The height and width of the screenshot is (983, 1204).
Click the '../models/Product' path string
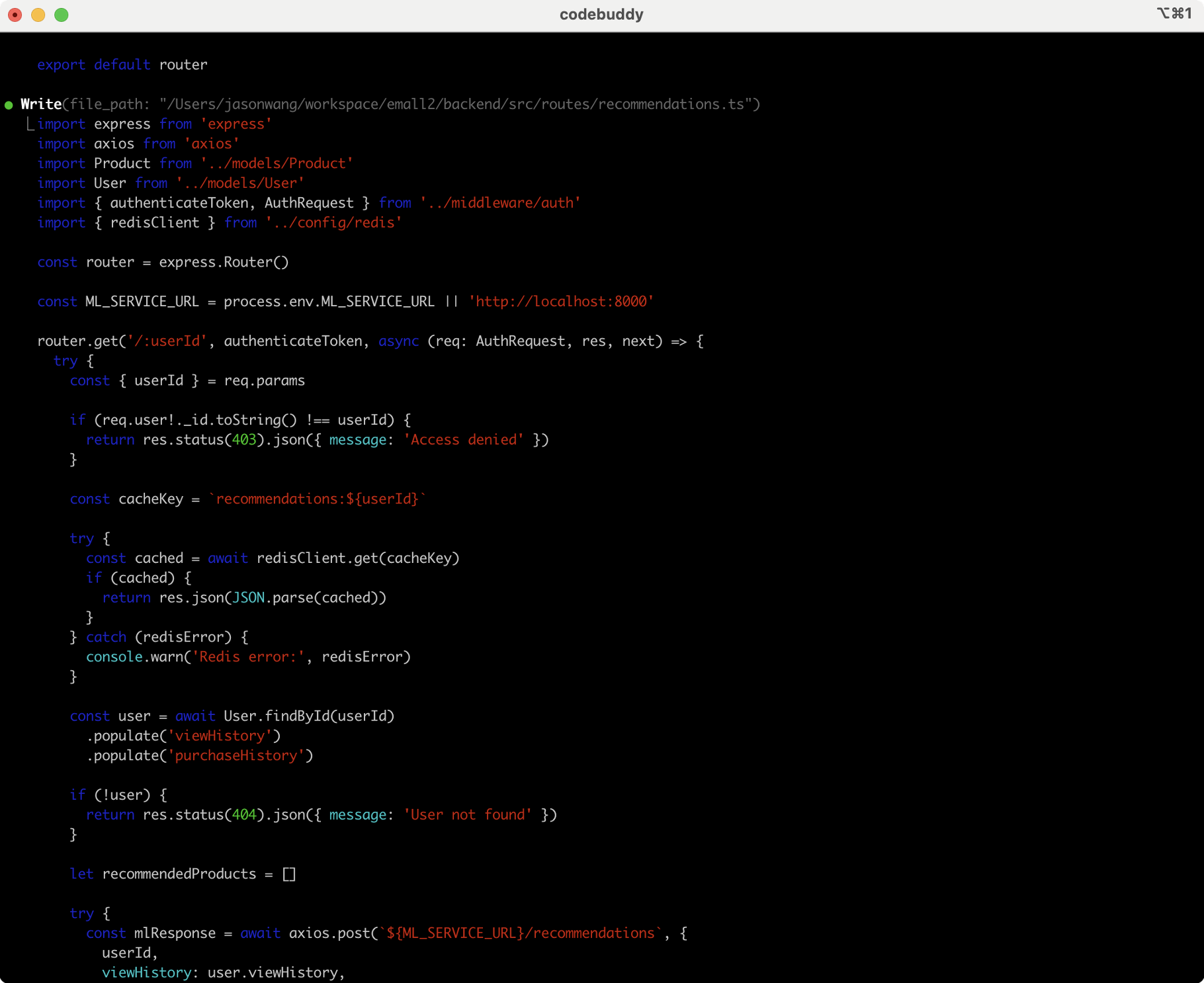(277, 163)
